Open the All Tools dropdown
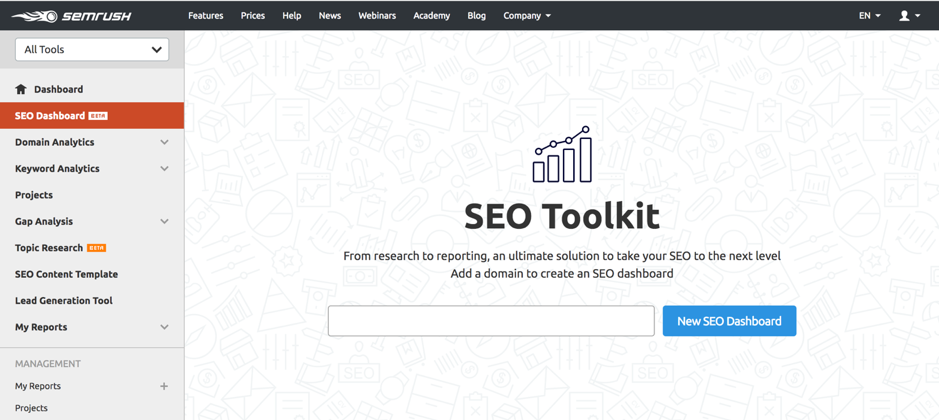This screenshot has width=939, height=420. pyautogui.click(x=92, y=50)
